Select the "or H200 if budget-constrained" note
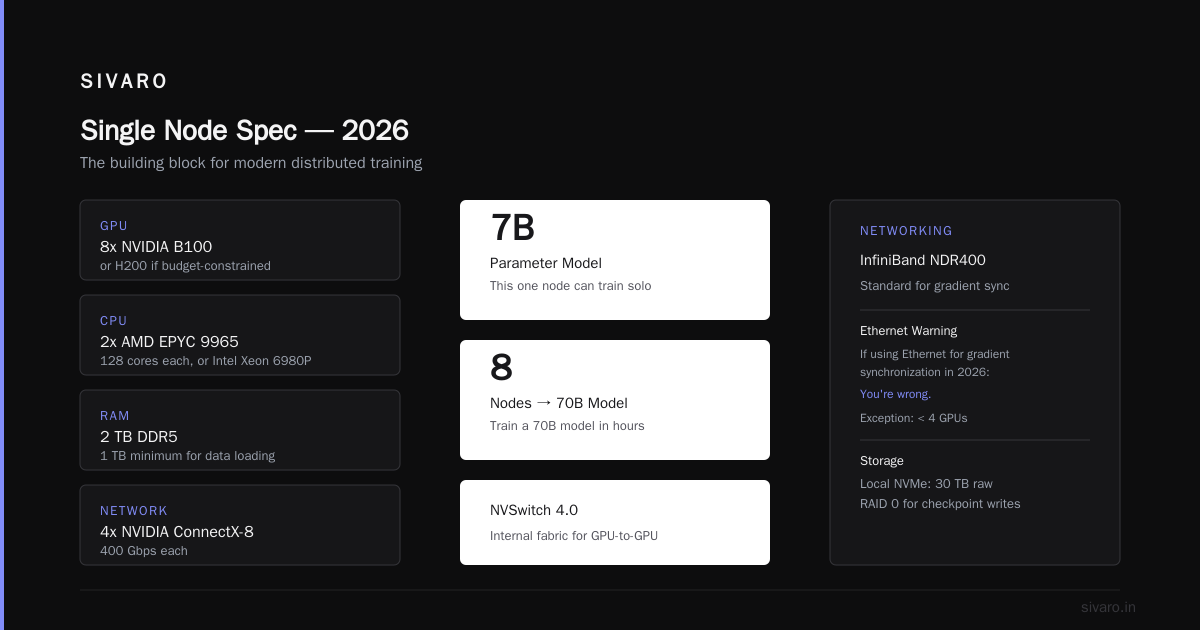This screenshot has height=630, width=1200. [x=185, y=266]
